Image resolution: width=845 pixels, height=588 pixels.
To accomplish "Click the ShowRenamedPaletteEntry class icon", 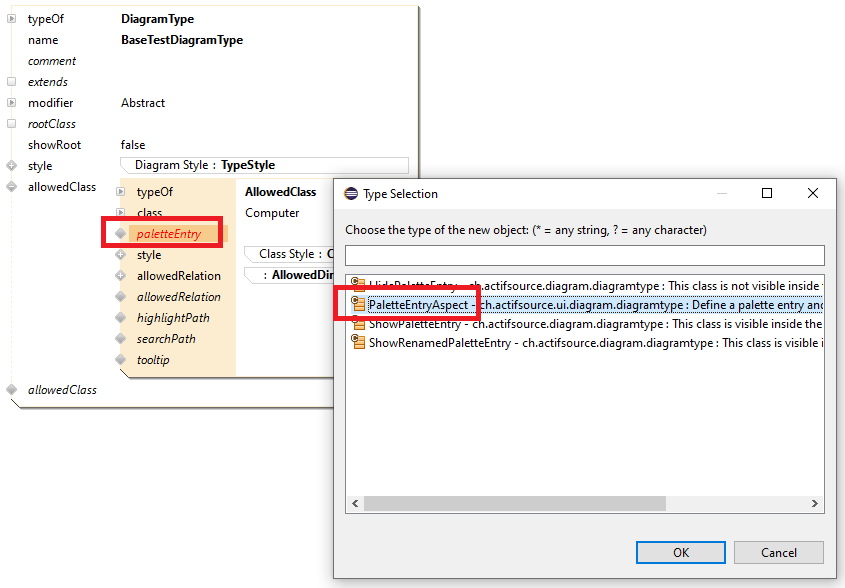I will tap(358, 343).
